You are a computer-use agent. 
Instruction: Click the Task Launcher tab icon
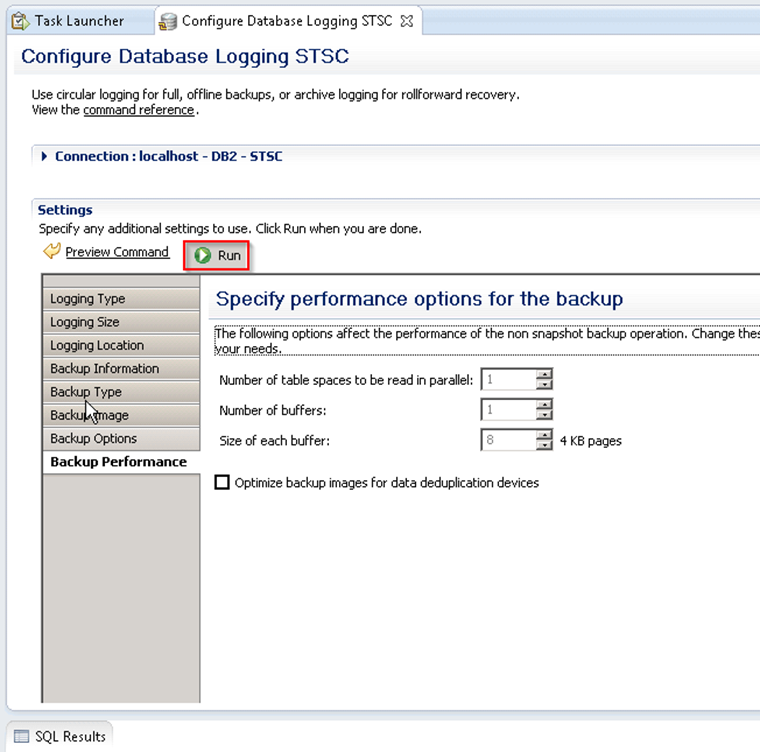pyautogui.click(x=20, y=20)
